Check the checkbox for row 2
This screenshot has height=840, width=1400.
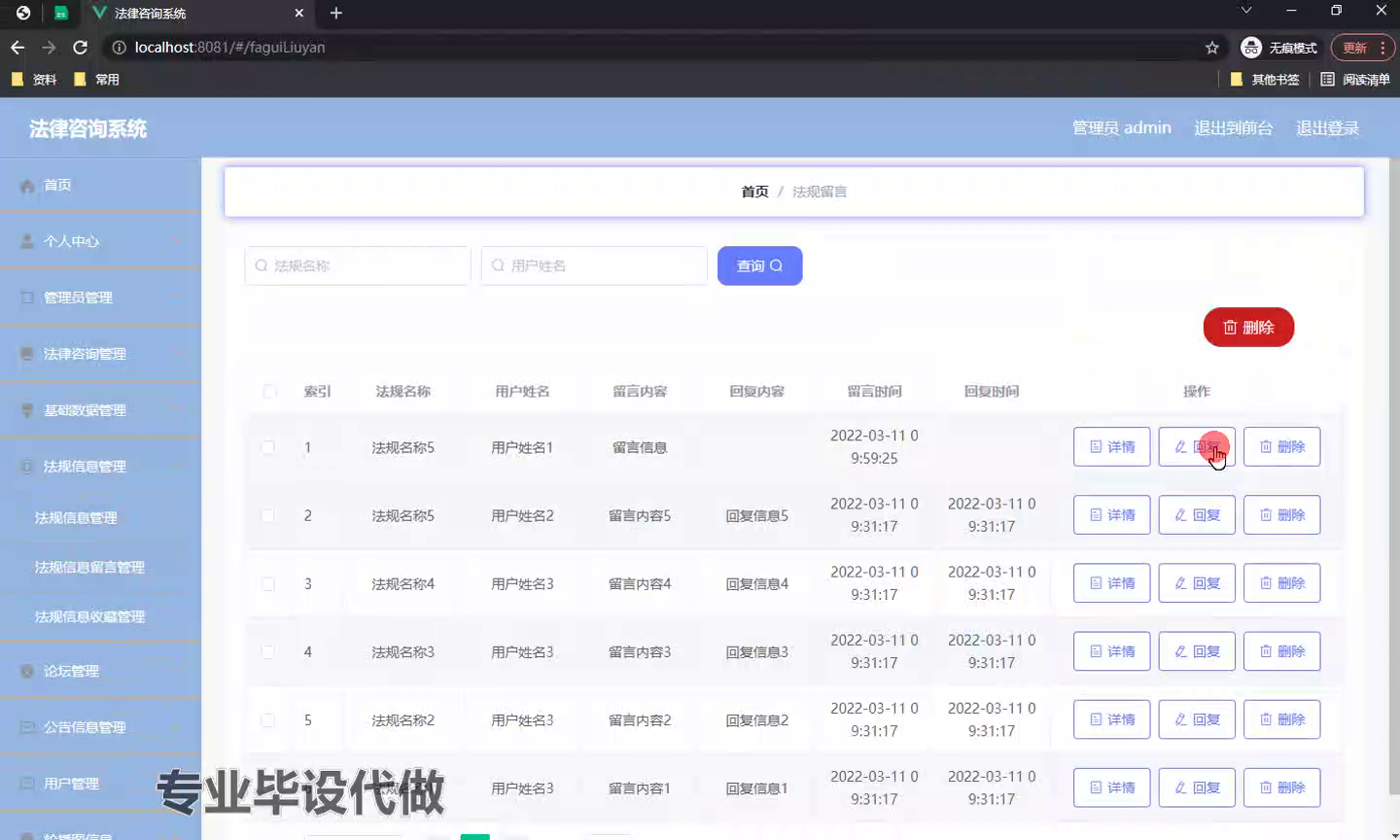click(x=267, y=515)
